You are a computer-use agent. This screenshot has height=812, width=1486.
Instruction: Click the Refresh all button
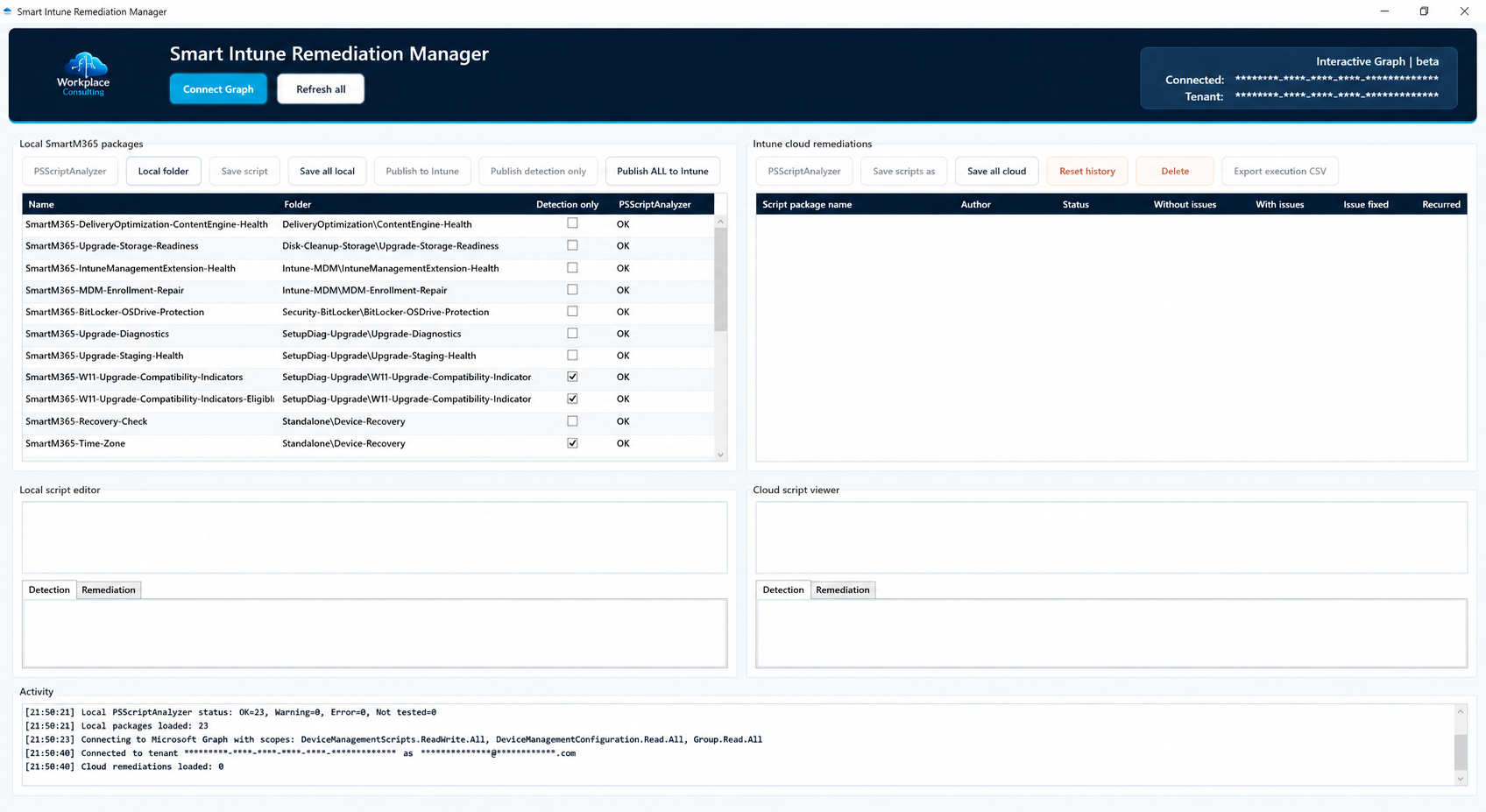(x=321, y=88)
